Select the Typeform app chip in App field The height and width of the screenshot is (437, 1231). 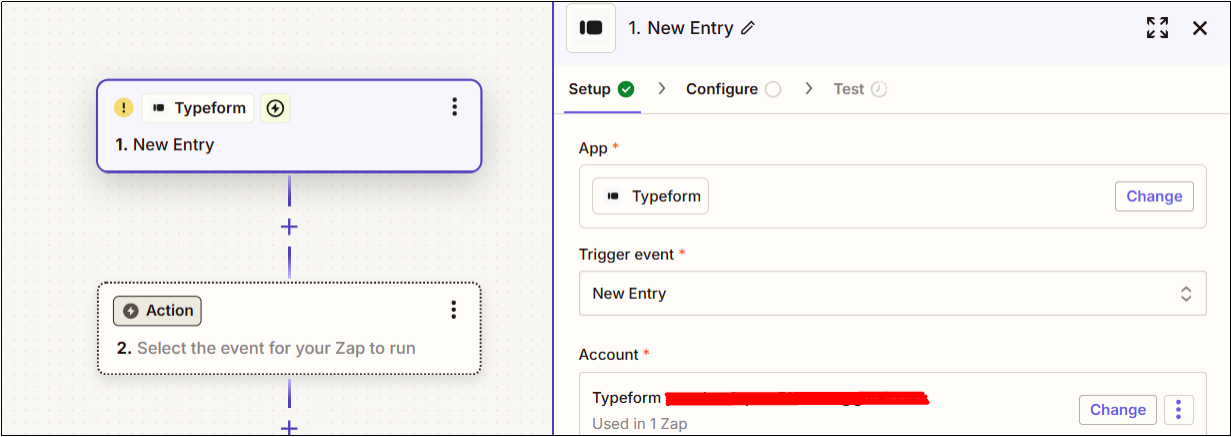tap(650, 196)
